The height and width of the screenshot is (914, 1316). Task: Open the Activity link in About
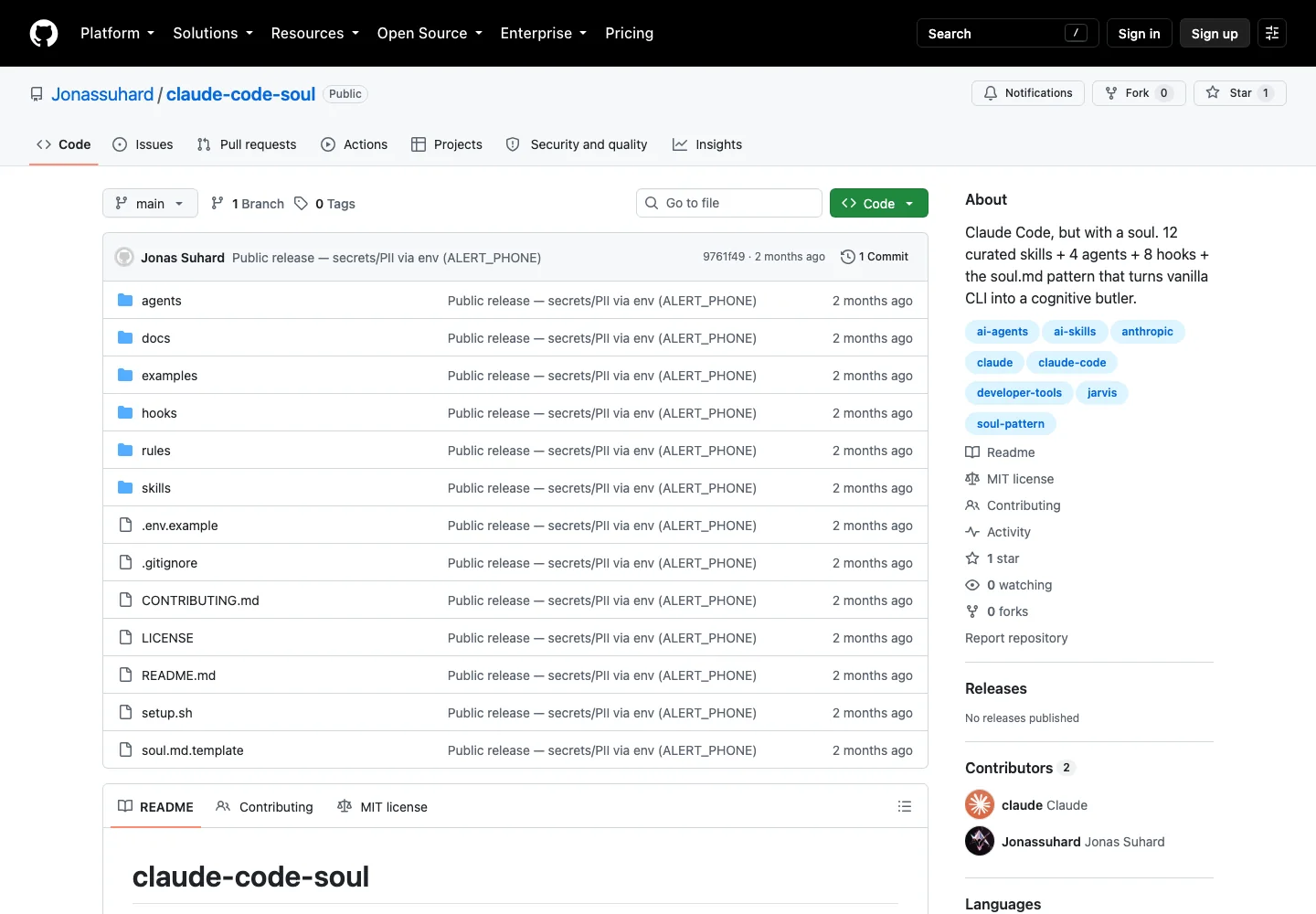click(998, 532)
